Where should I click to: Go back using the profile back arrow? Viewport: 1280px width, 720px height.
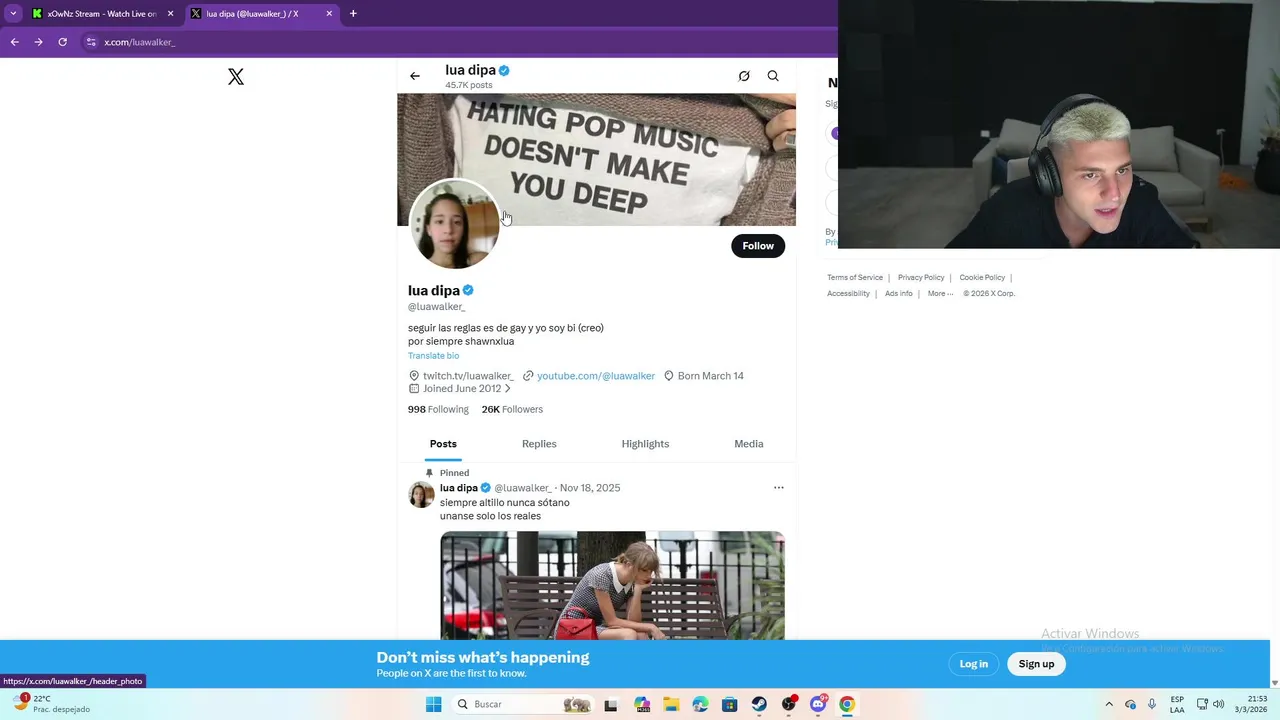click(x=415, y=76)
